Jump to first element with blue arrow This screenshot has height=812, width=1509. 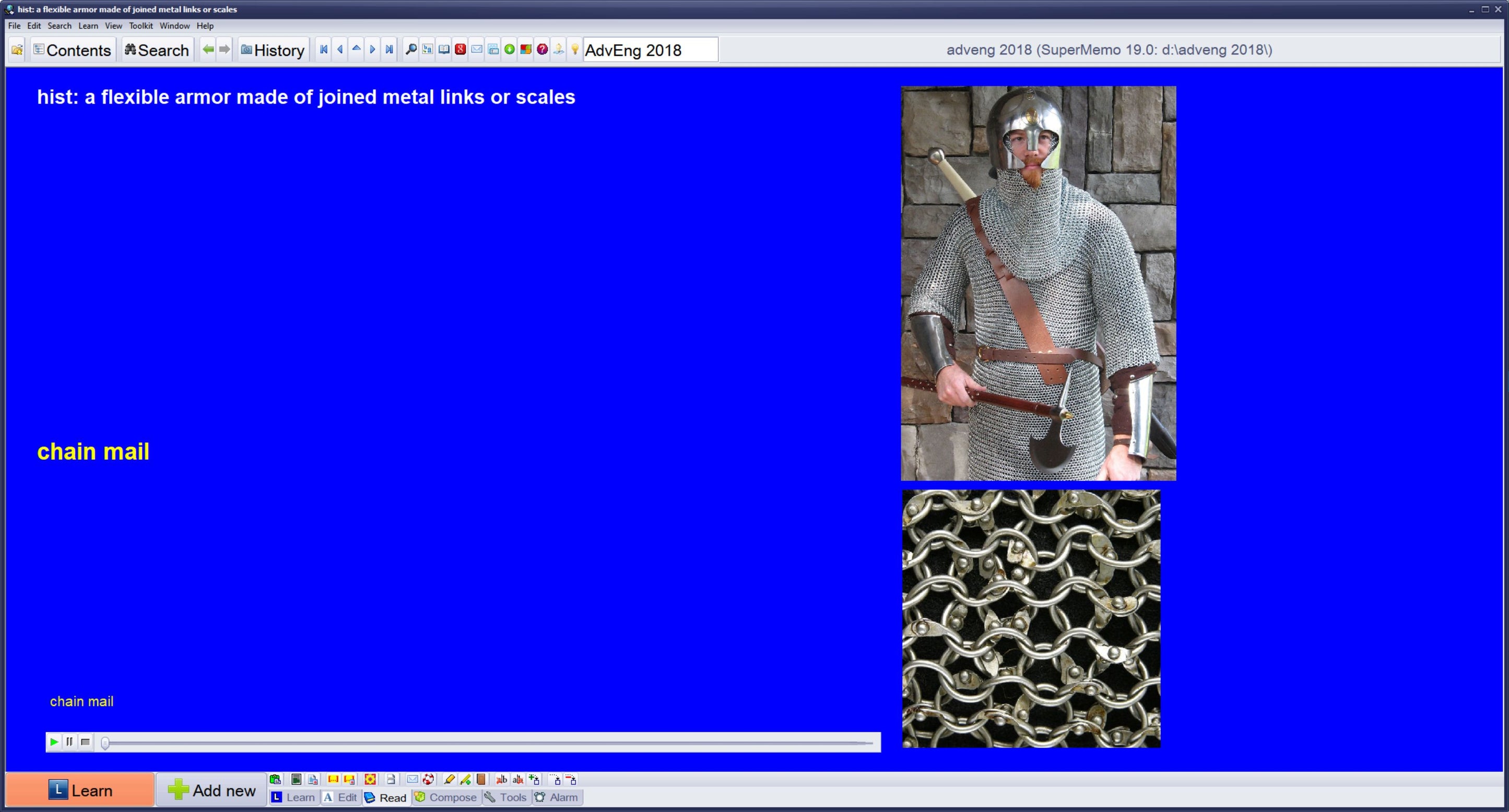click(x=323, y=50)
